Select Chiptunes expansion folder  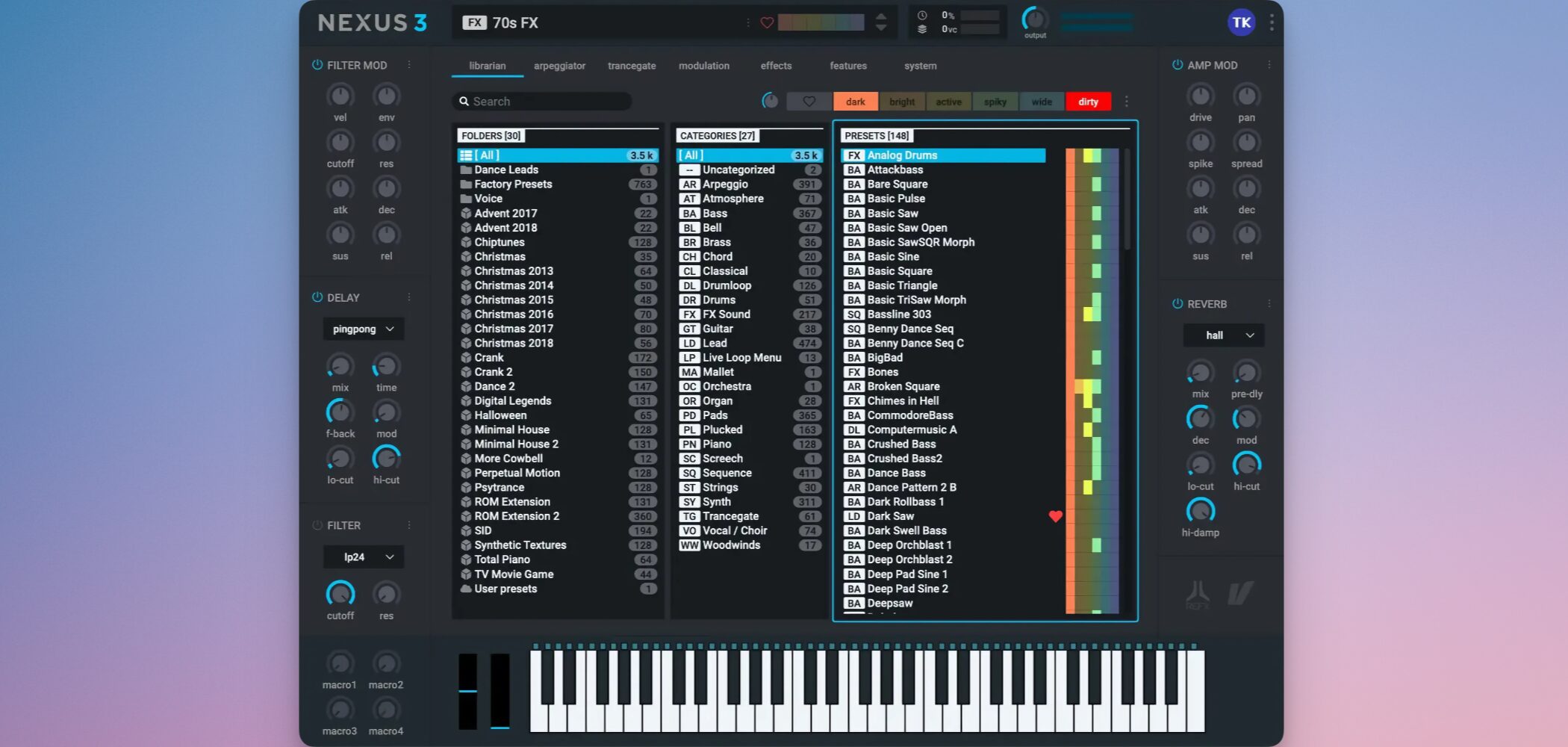click(558, 242)
